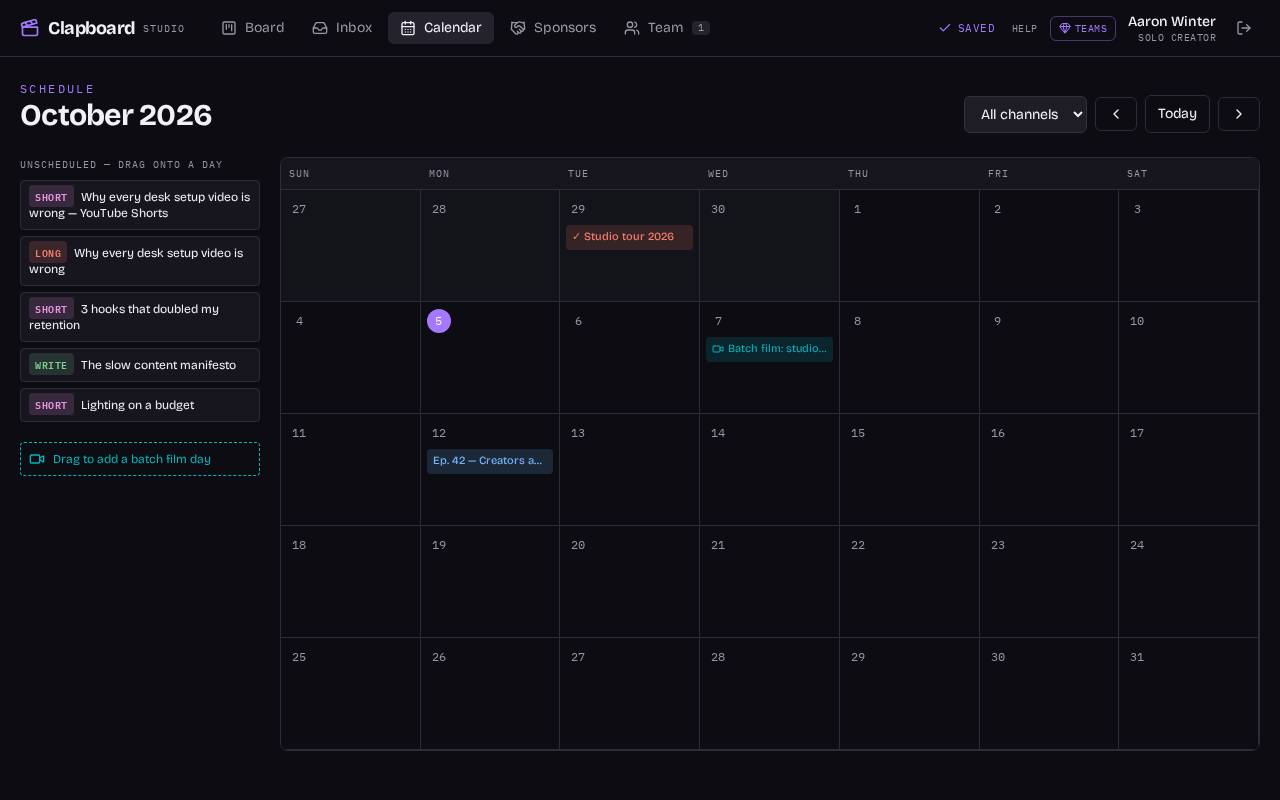Image resolution: width=1280 pixels, height=800 pixels.
Task: Open the Board tab
Action: [x=253, y=28]
